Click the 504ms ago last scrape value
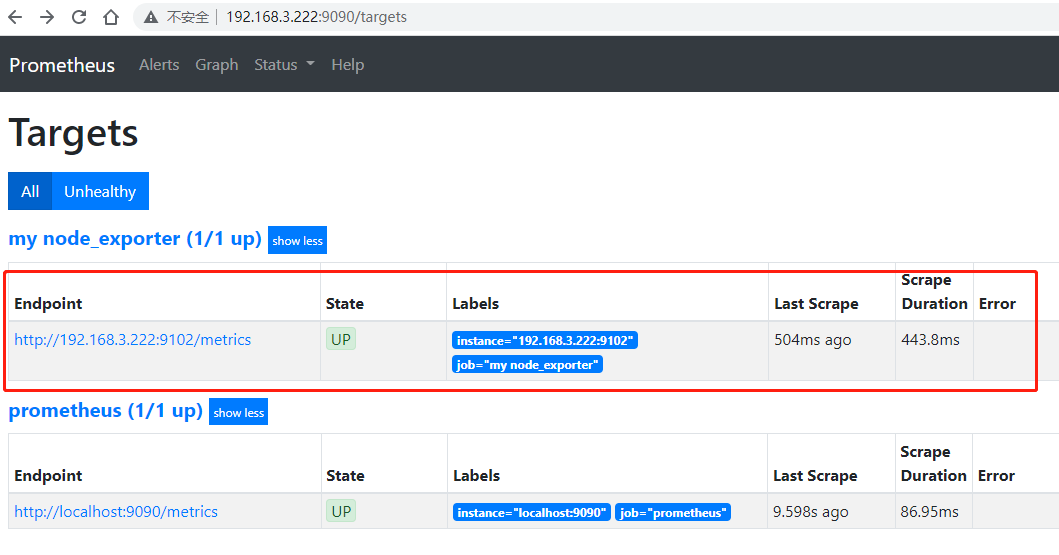Screen dimensions: 1059x555 (x=812, y=340)
